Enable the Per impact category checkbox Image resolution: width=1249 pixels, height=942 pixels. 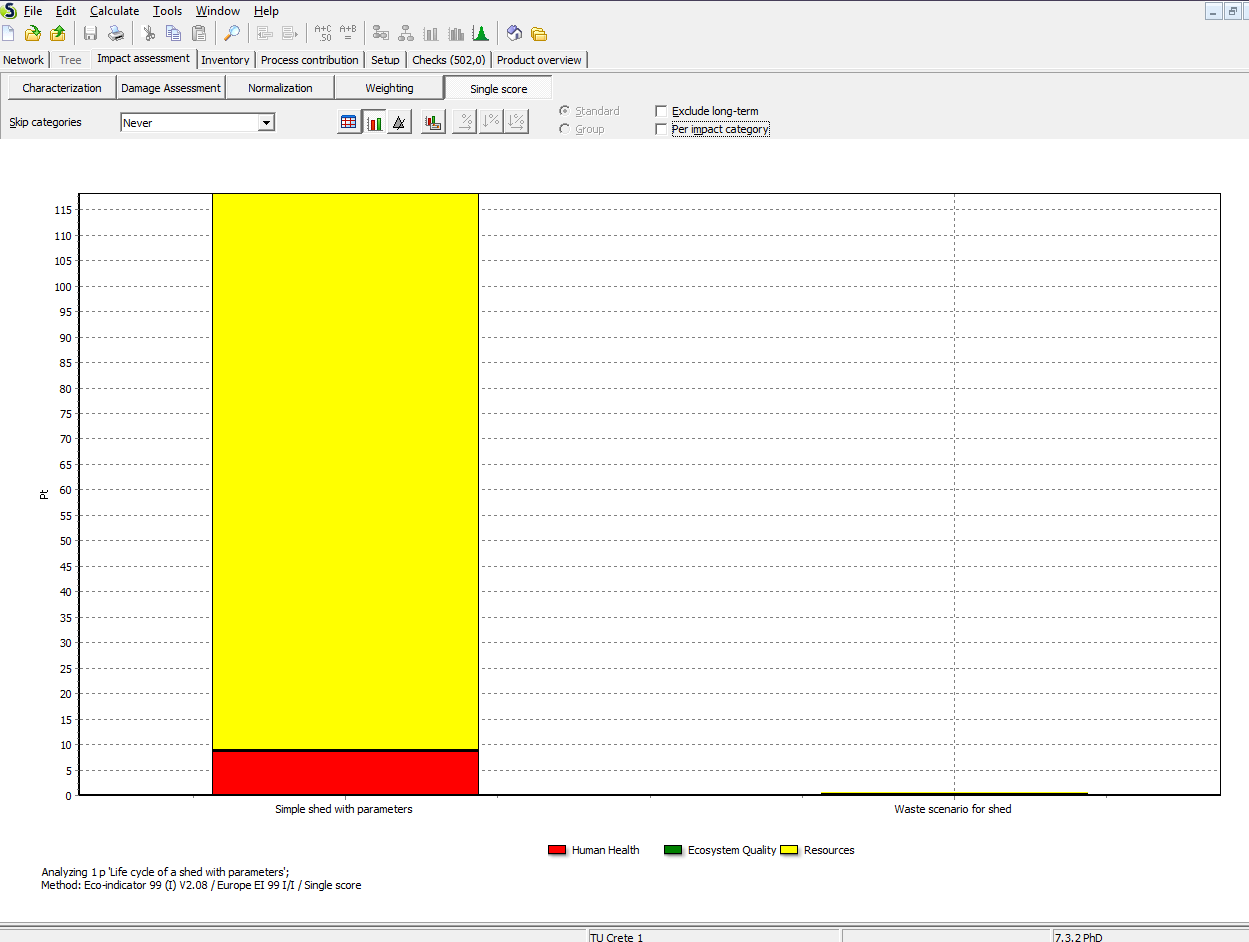pyautogui.click(x=660, y=129)
